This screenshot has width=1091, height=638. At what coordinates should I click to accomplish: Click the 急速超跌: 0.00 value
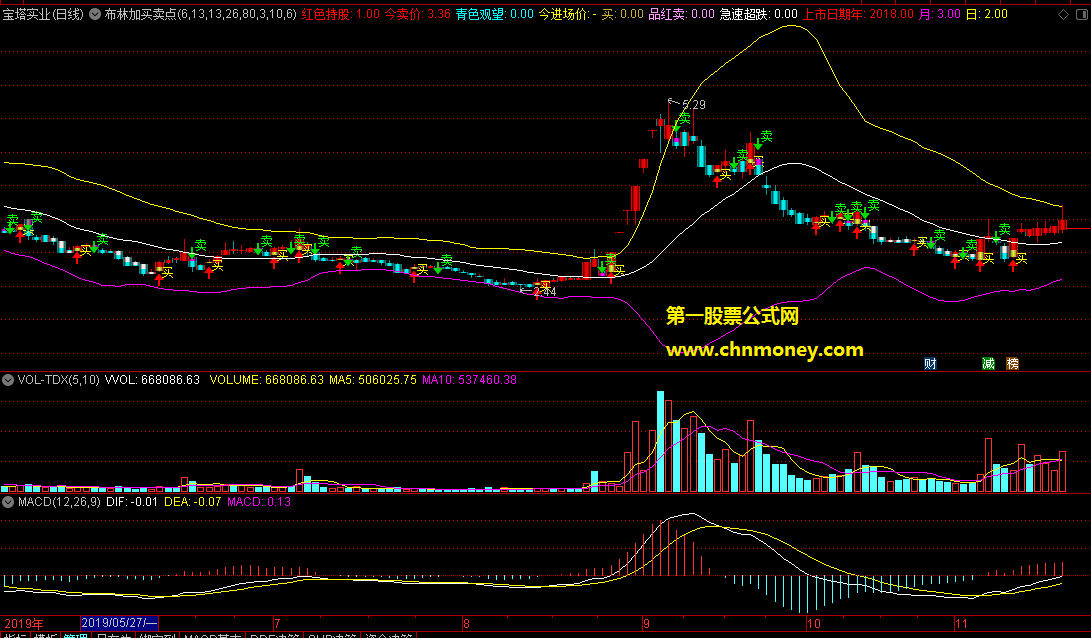coord(758,14)
